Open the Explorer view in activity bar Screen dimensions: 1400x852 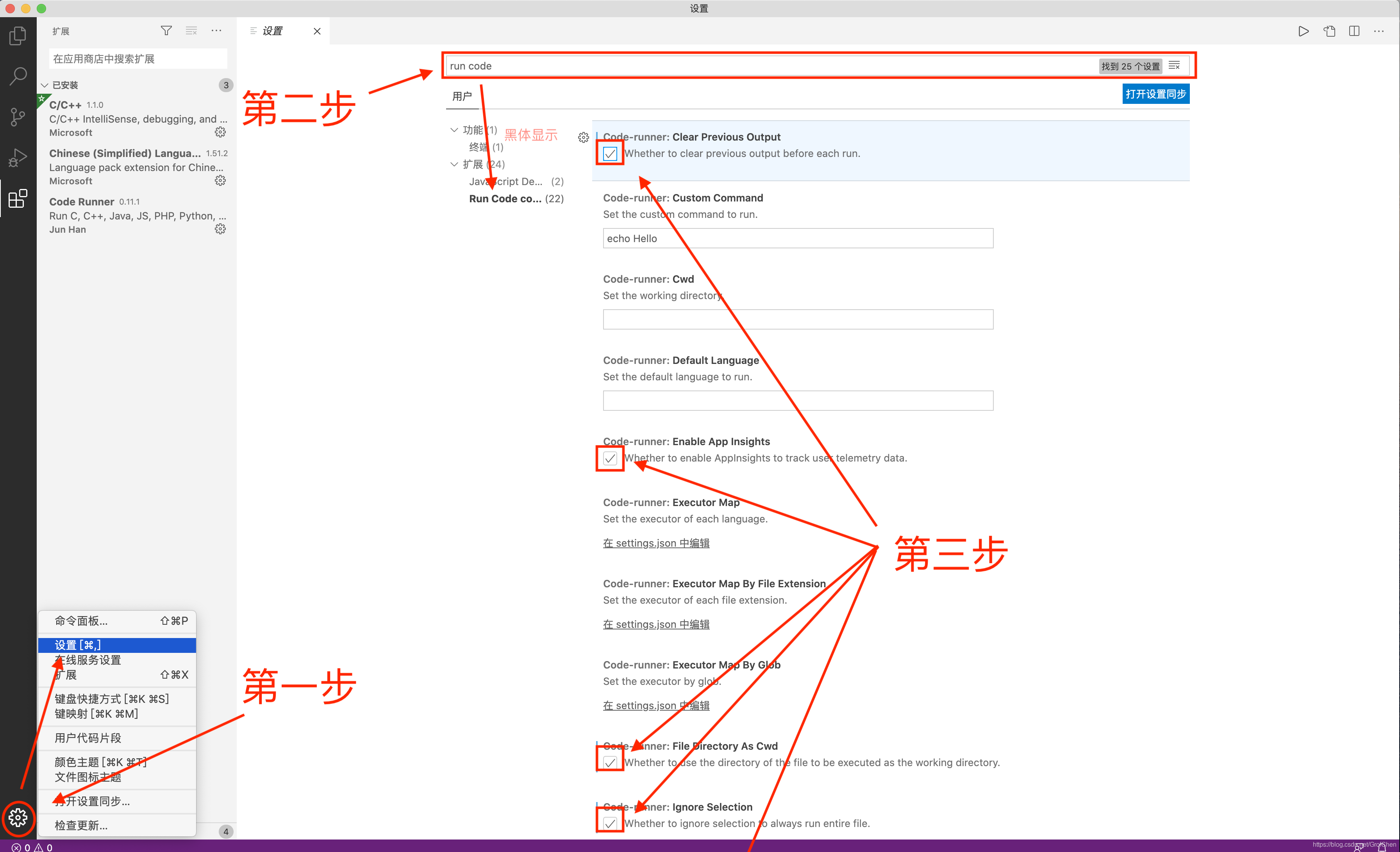[x=18, y=36]
